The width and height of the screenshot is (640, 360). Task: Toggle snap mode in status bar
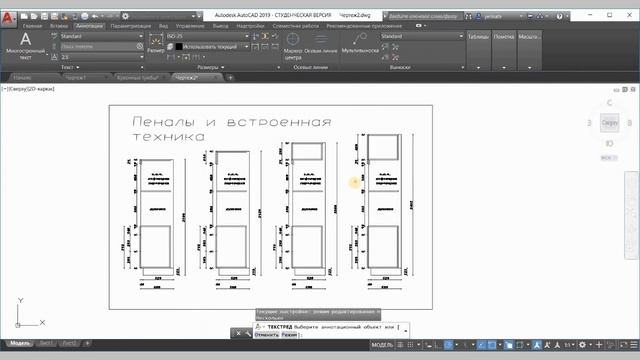pyautogui.click(x=411, y=345)
